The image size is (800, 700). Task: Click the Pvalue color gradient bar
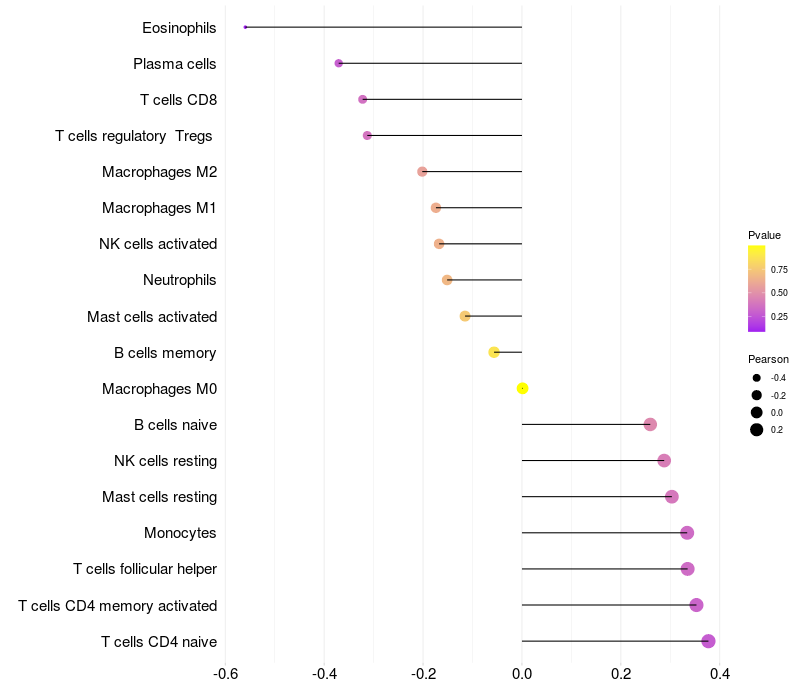coord(756,288)
